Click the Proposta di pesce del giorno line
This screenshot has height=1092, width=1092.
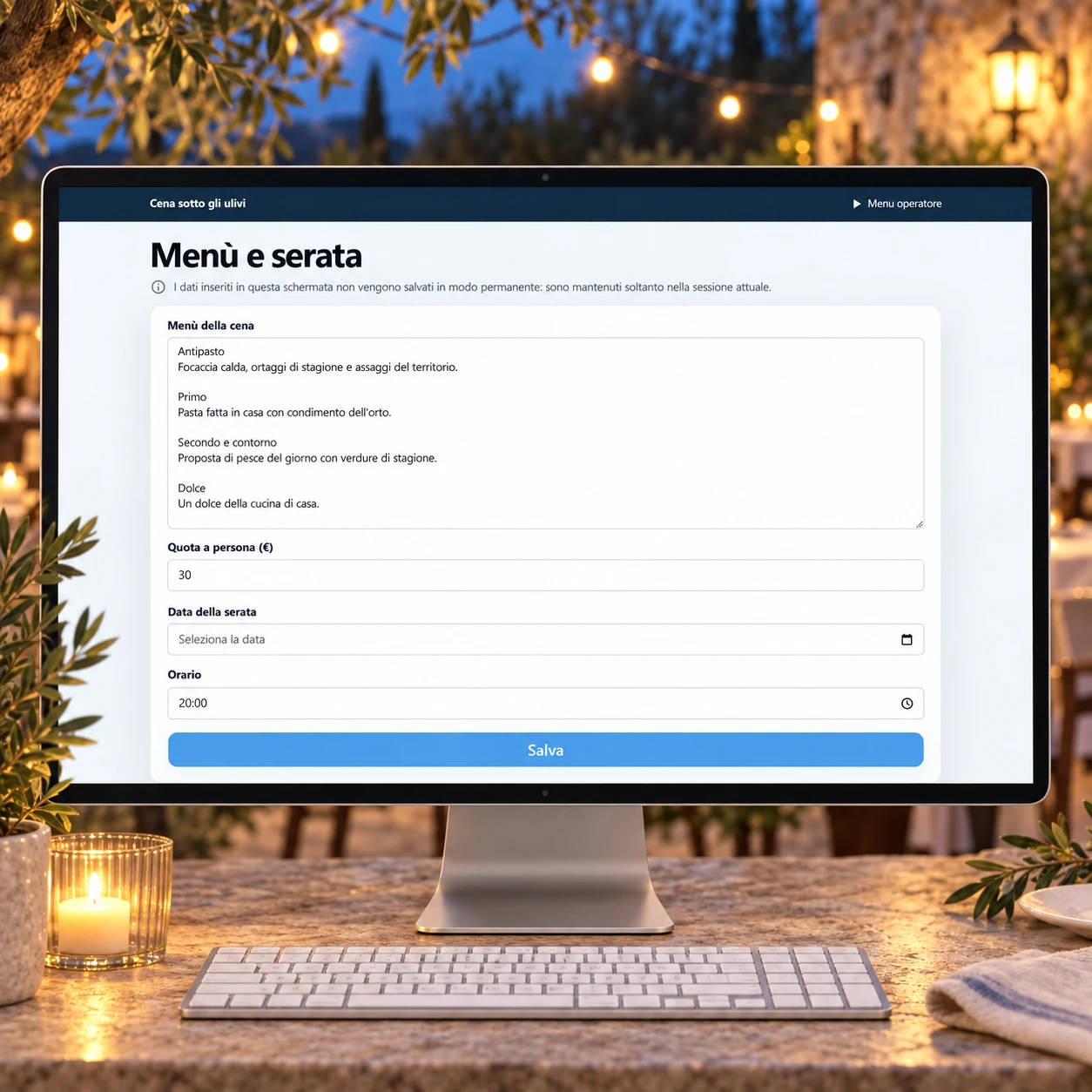coord(307,458)
